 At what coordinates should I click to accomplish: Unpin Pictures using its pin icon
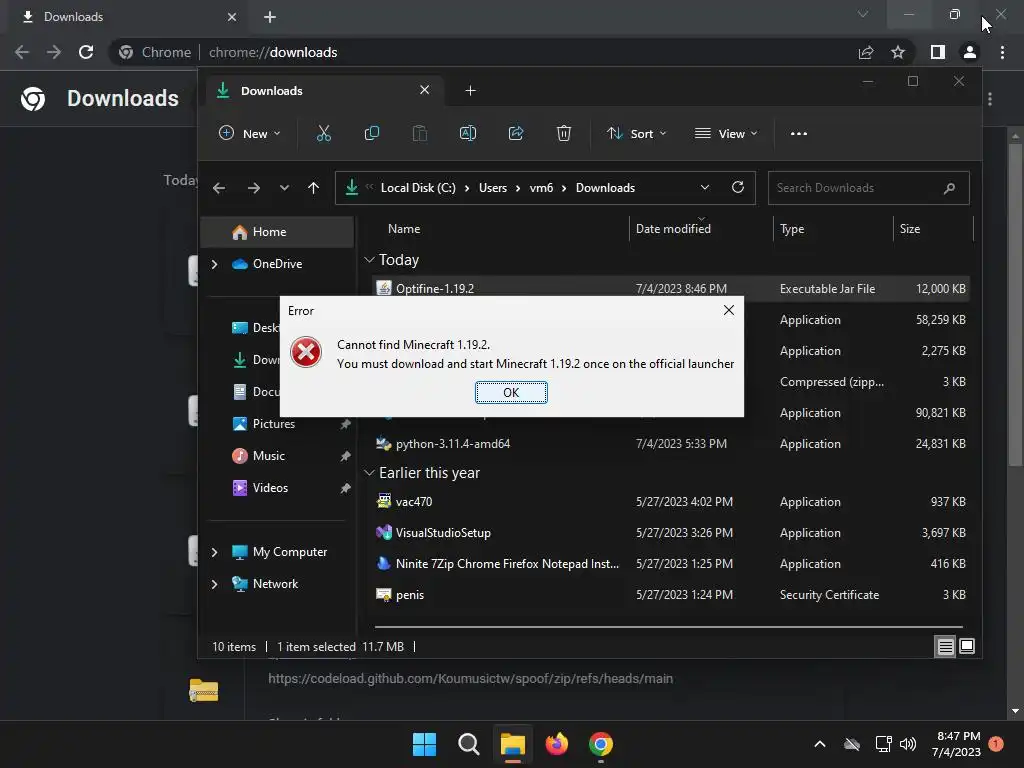(x=345, y=424)
